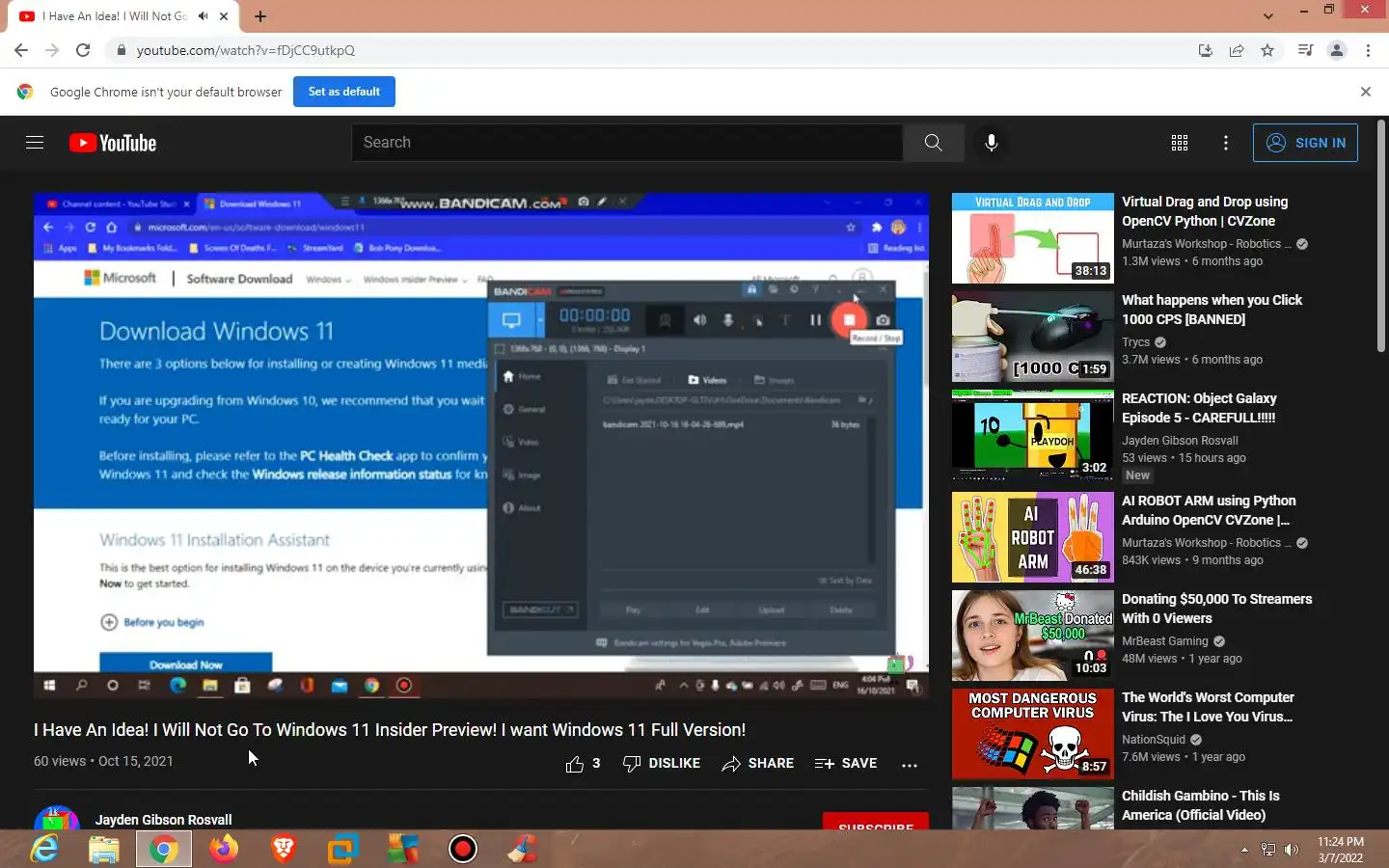Click the page vertical scrollbar
The height and width of the screenshot is (868, 1389).
pyautogui.click(x=1381, y=236)
